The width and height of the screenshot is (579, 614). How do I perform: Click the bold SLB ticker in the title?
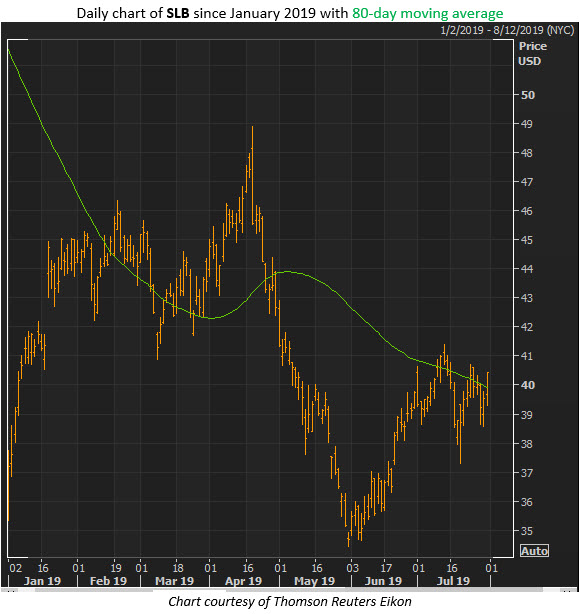178,13
